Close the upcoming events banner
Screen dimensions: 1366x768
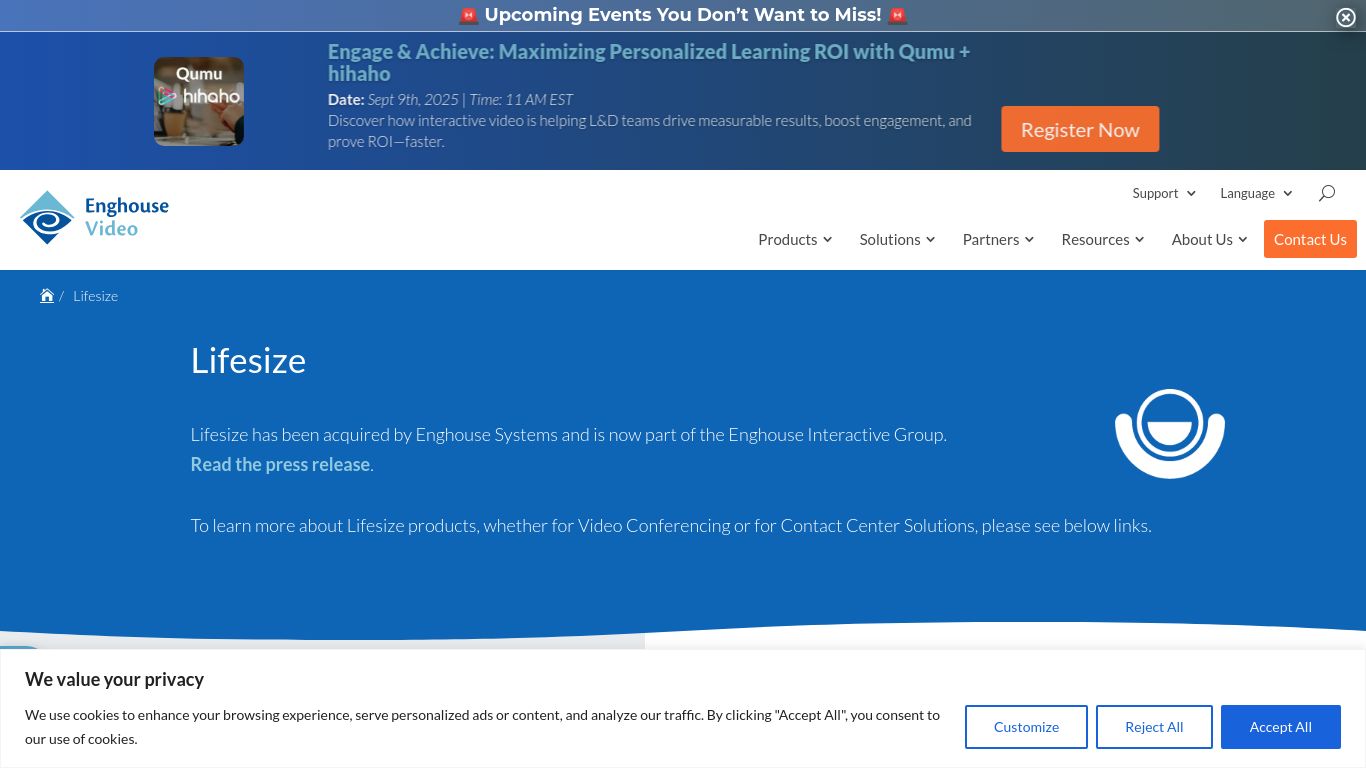[x=1346, y=17]
